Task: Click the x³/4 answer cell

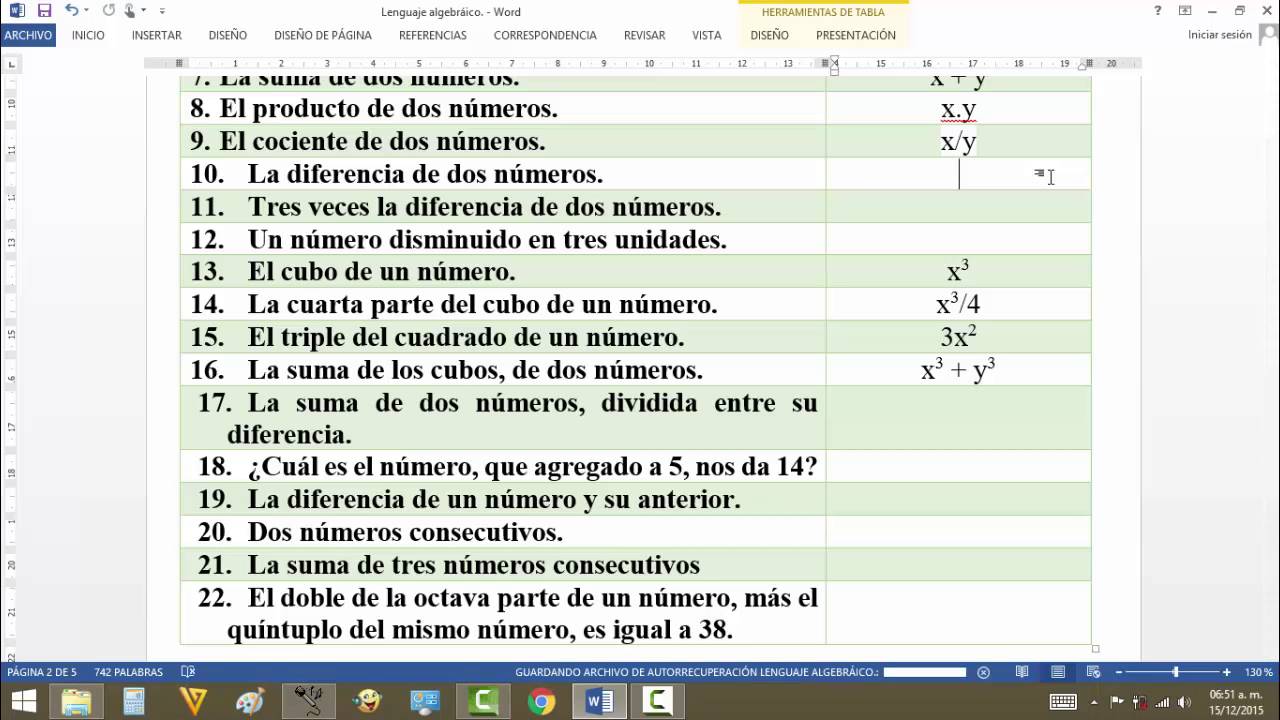Action: coord(958,304)
